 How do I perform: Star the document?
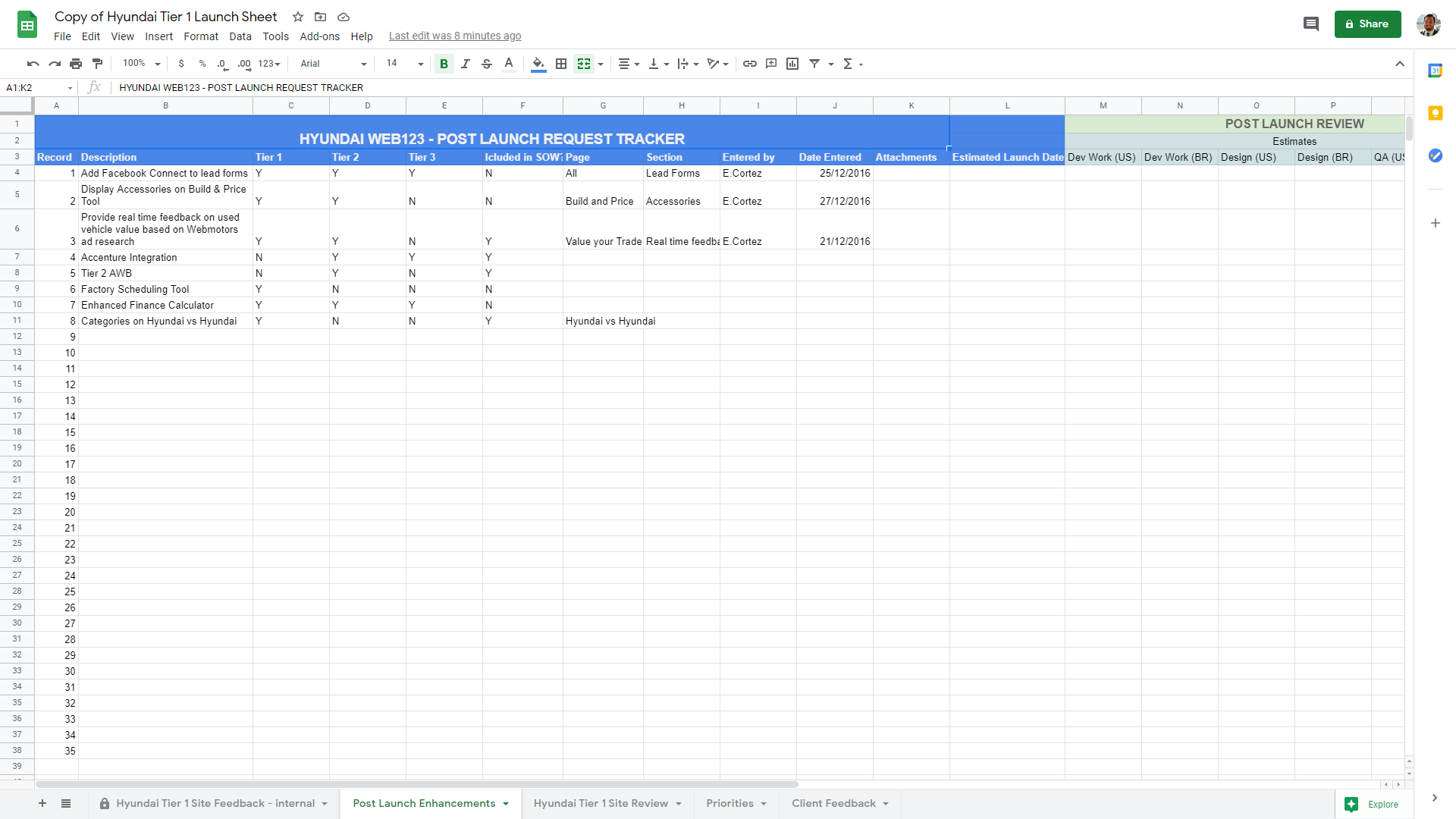[x=298, y=17]
